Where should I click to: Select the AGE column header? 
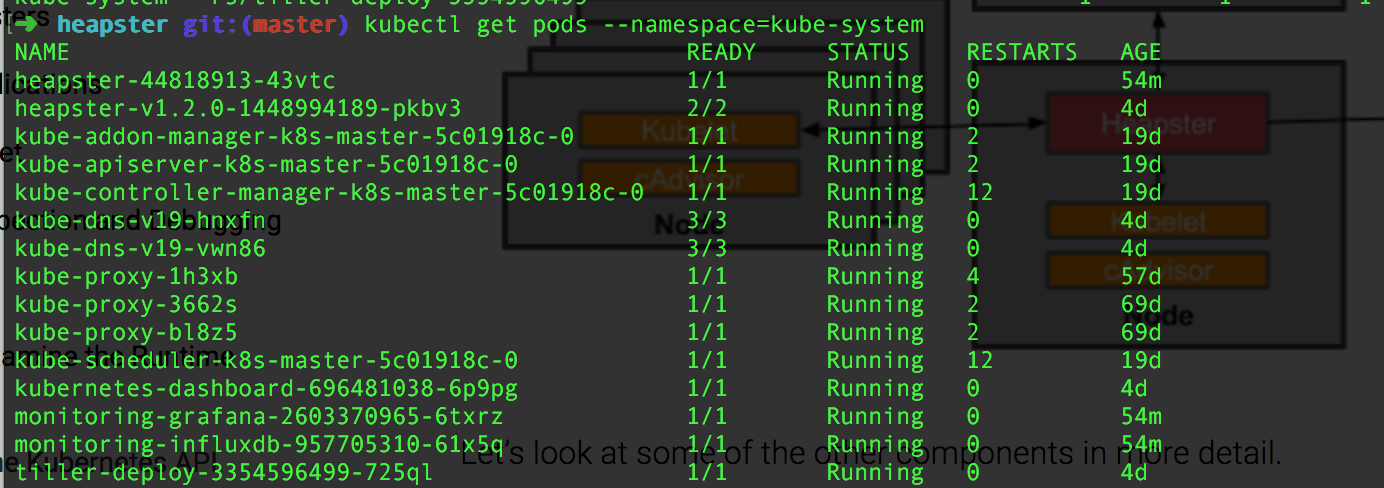point(1141,52)
